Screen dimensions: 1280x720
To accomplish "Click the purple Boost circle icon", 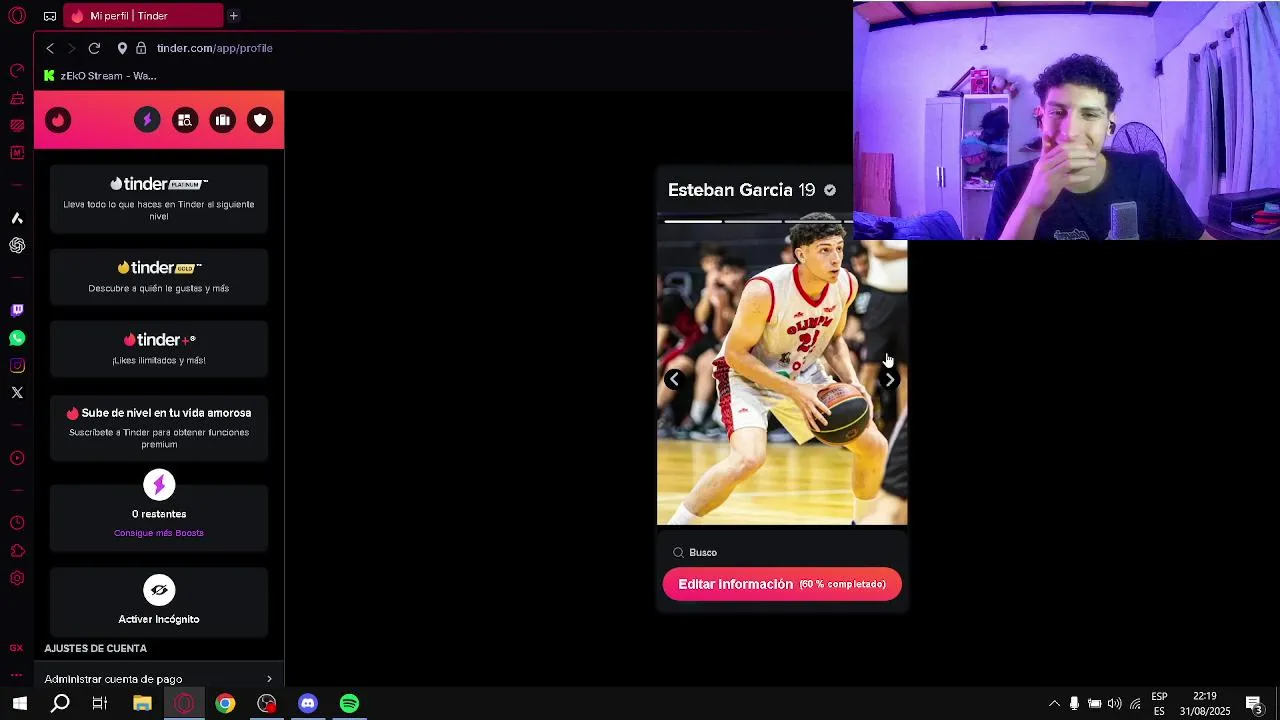I will pyautogui.click(x=159, y=485).
